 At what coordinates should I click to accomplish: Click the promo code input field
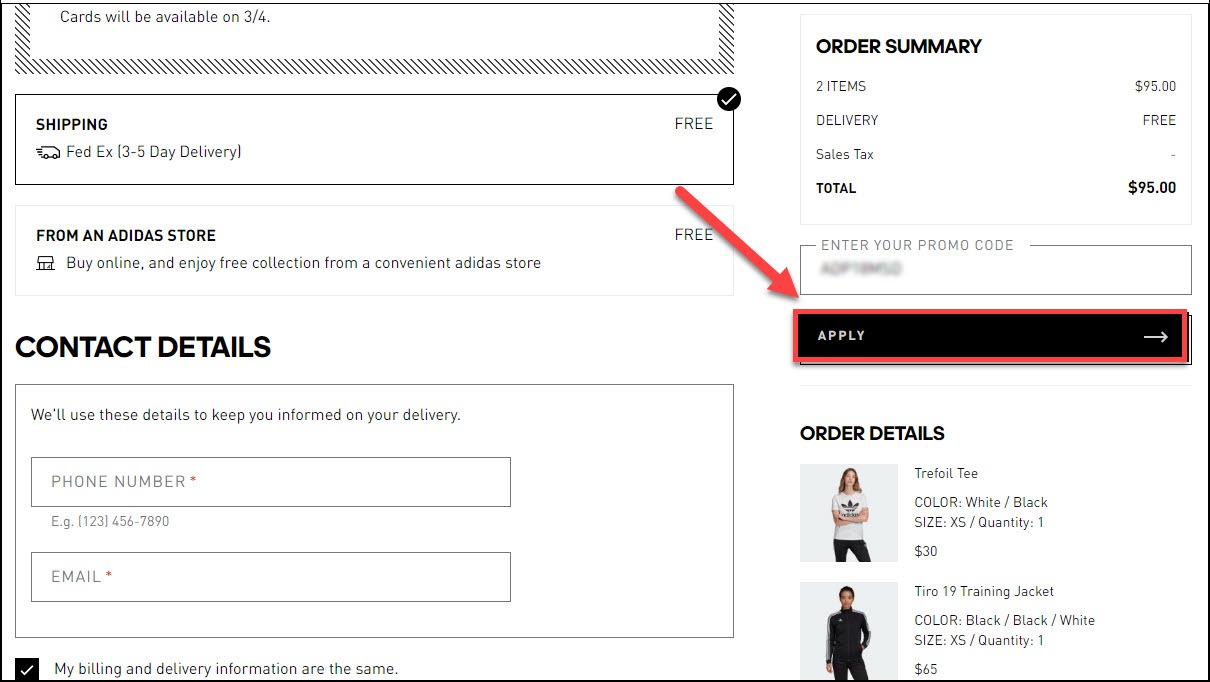[x=994, y=270]
